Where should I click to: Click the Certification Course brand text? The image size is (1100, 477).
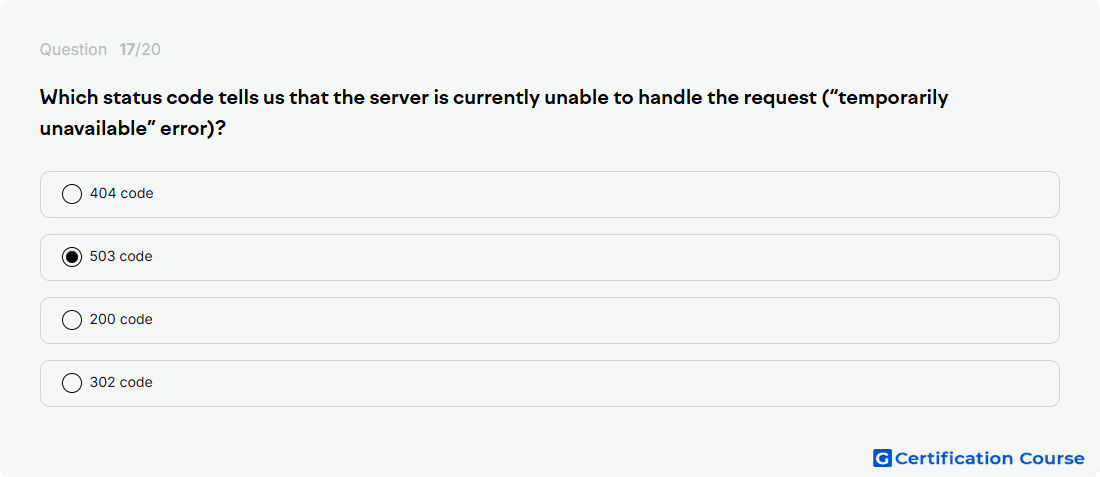990,459
